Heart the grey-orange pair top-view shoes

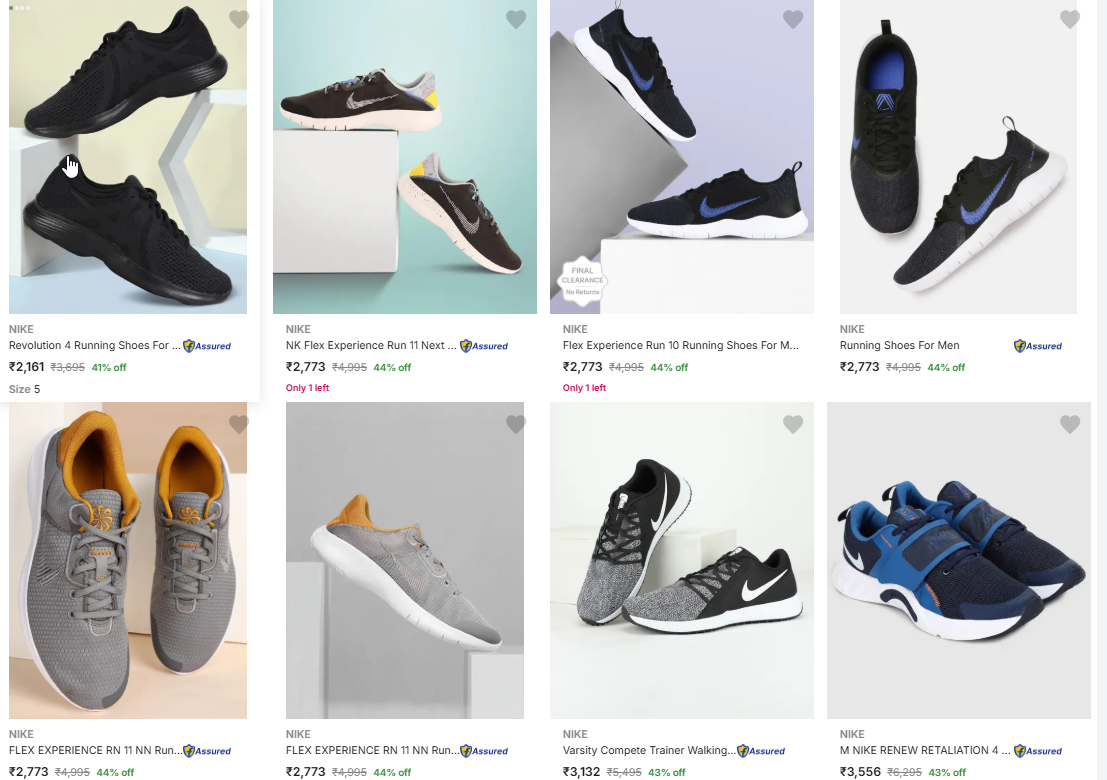point(238,424)
